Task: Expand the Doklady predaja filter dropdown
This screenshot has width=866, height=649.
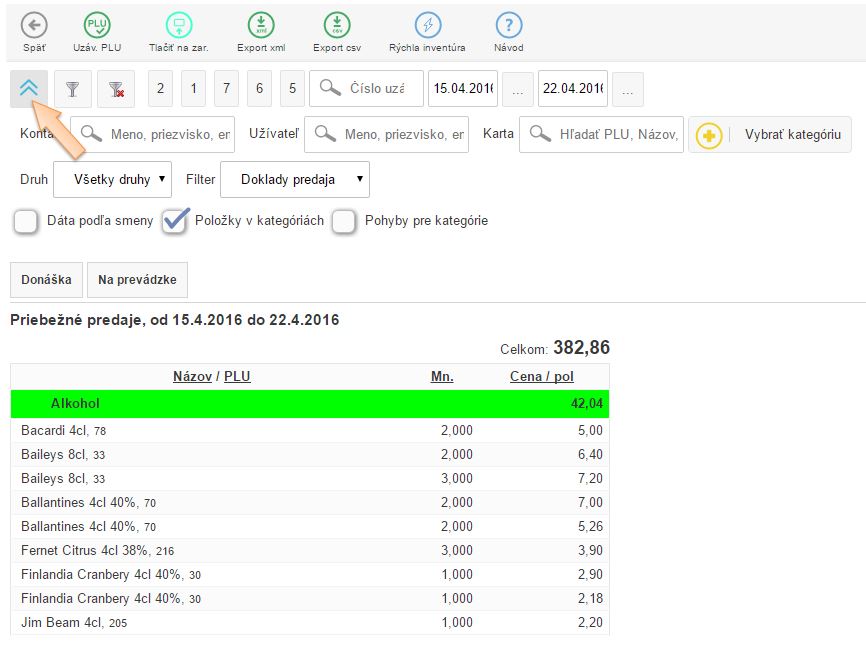Action: 294,180
